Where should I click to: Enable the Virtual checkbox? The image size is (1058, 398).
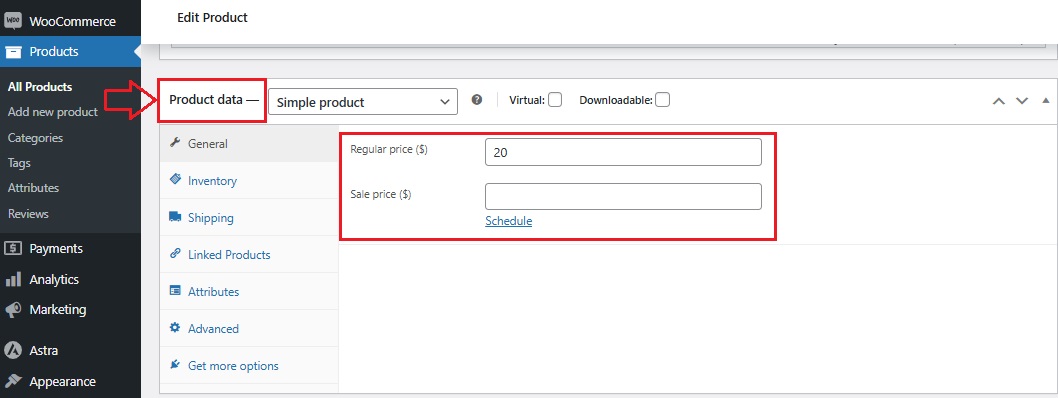coord(555,100)
